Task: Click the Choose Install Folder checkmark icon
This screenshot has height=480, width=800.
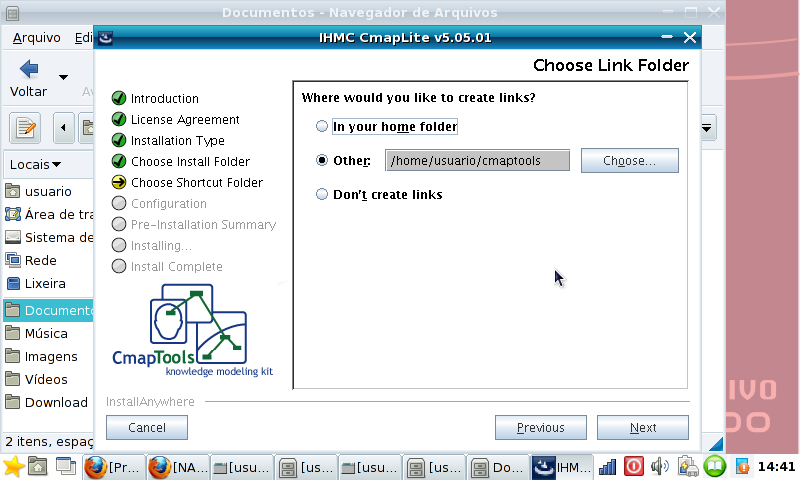Action: point(119,161)
